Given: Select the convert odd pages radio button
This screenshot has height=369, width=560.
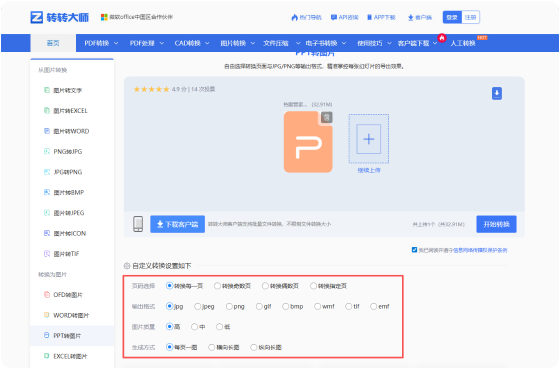Looking at the screenshot, I should [218, 286].
